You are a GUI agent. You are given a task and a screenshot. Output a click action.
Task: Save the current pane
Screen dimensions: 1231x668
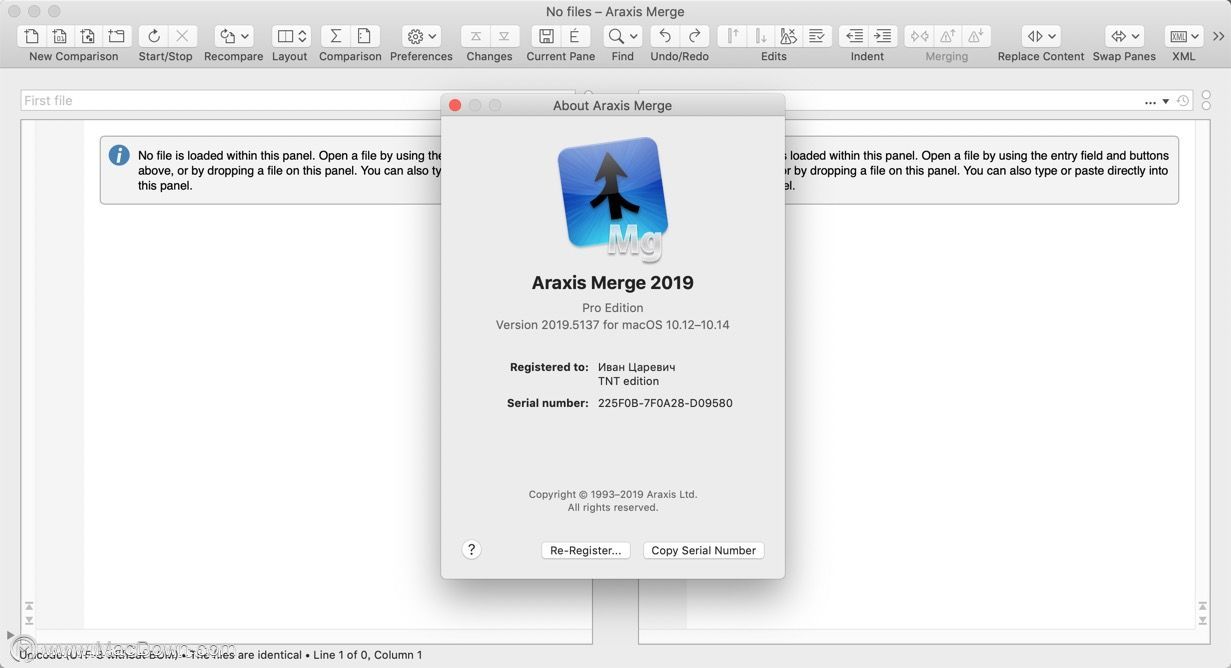tap(546, 36)
